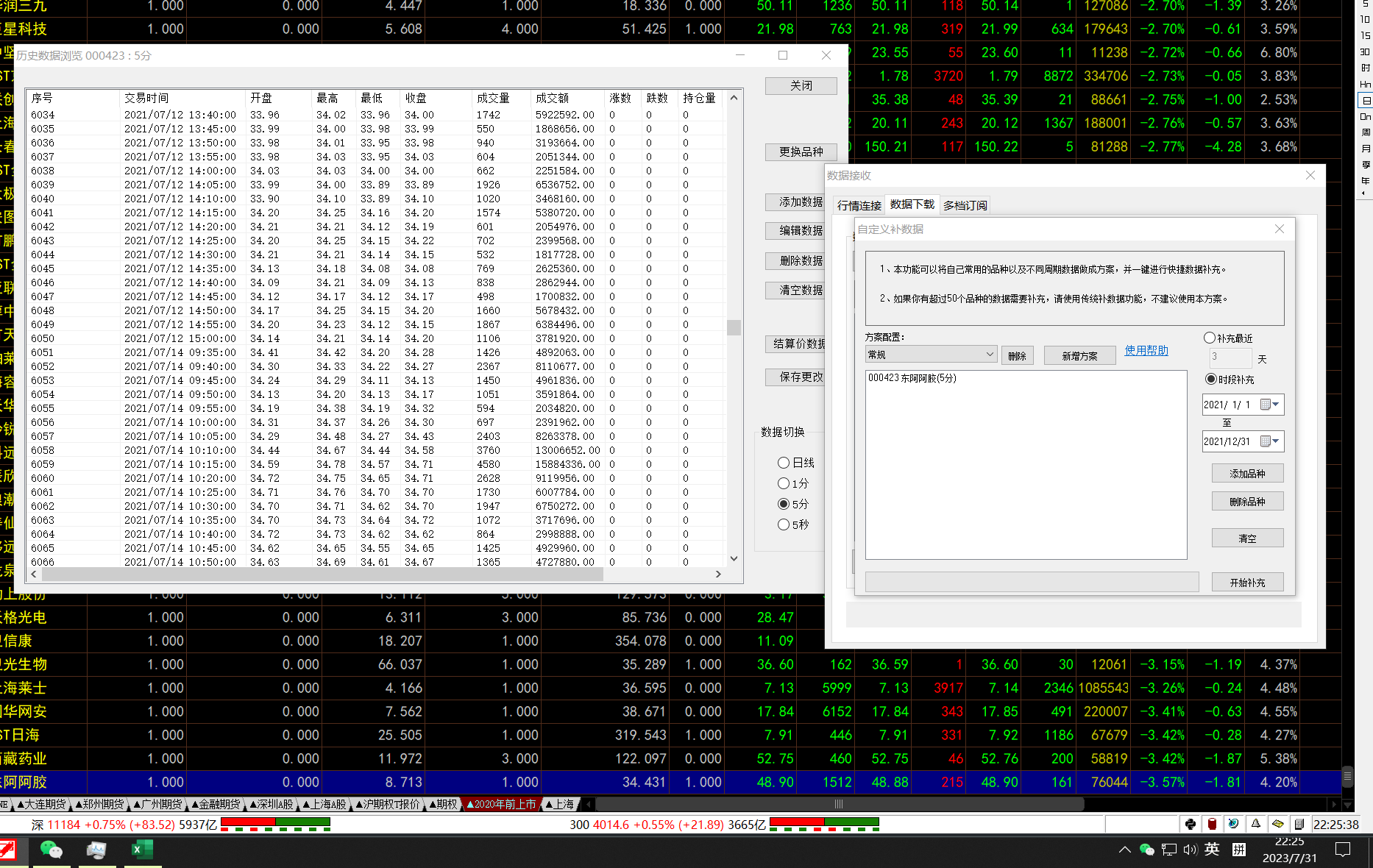This screenshot has width=1373, height=868.
Task: Choose the 补充最近 radio button
Action: 1228,338
